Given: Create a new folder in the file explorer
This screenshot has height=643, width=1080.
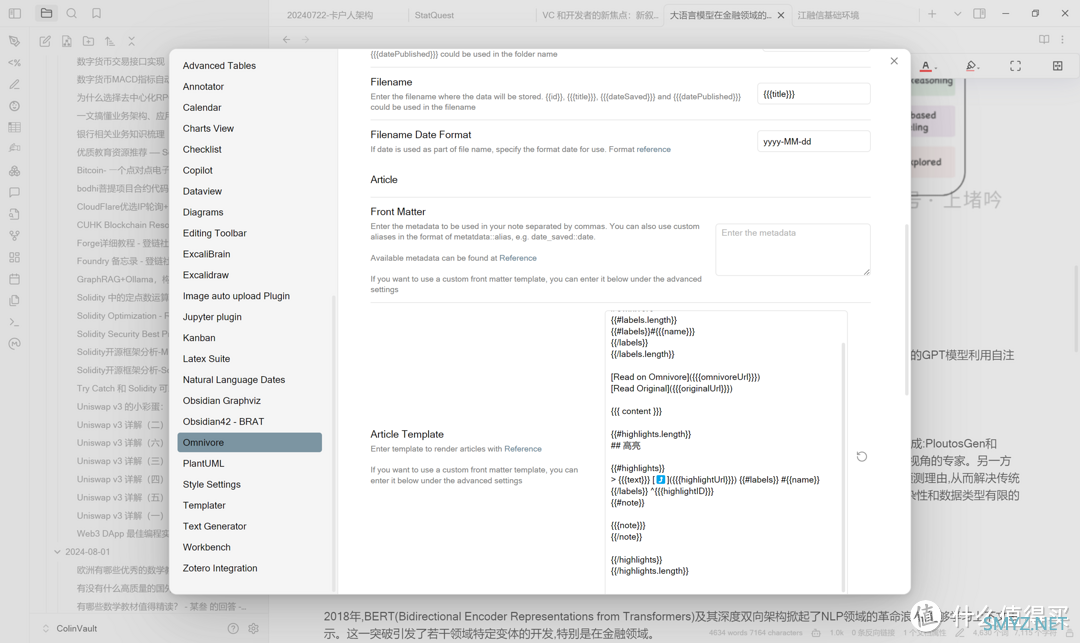Looking at the screenshot, I should coord(88,41).
